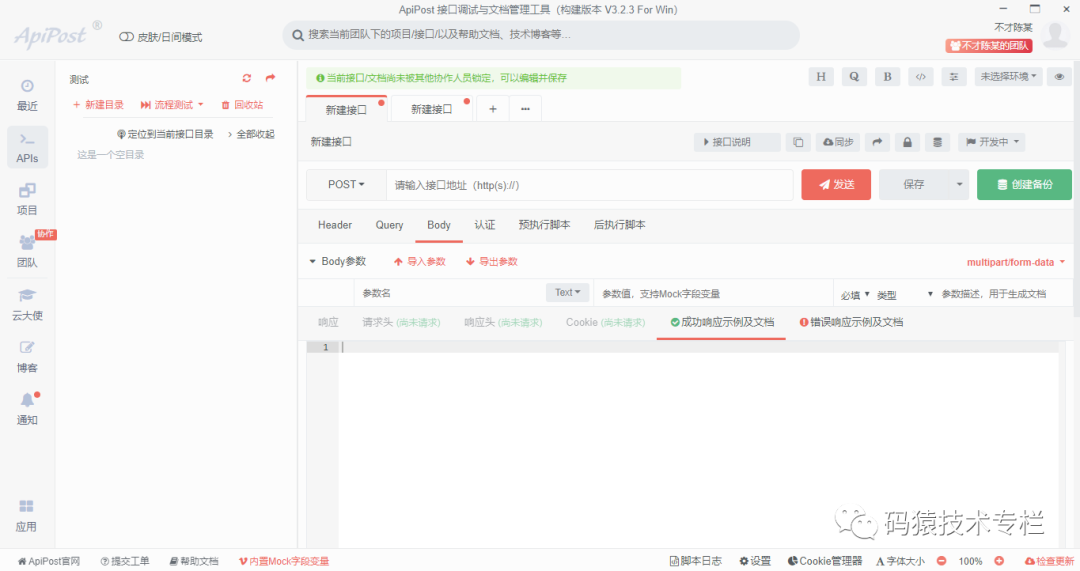Switch to the Query tab
This screenshot has width=1080, height=571.
click(389, 225)
